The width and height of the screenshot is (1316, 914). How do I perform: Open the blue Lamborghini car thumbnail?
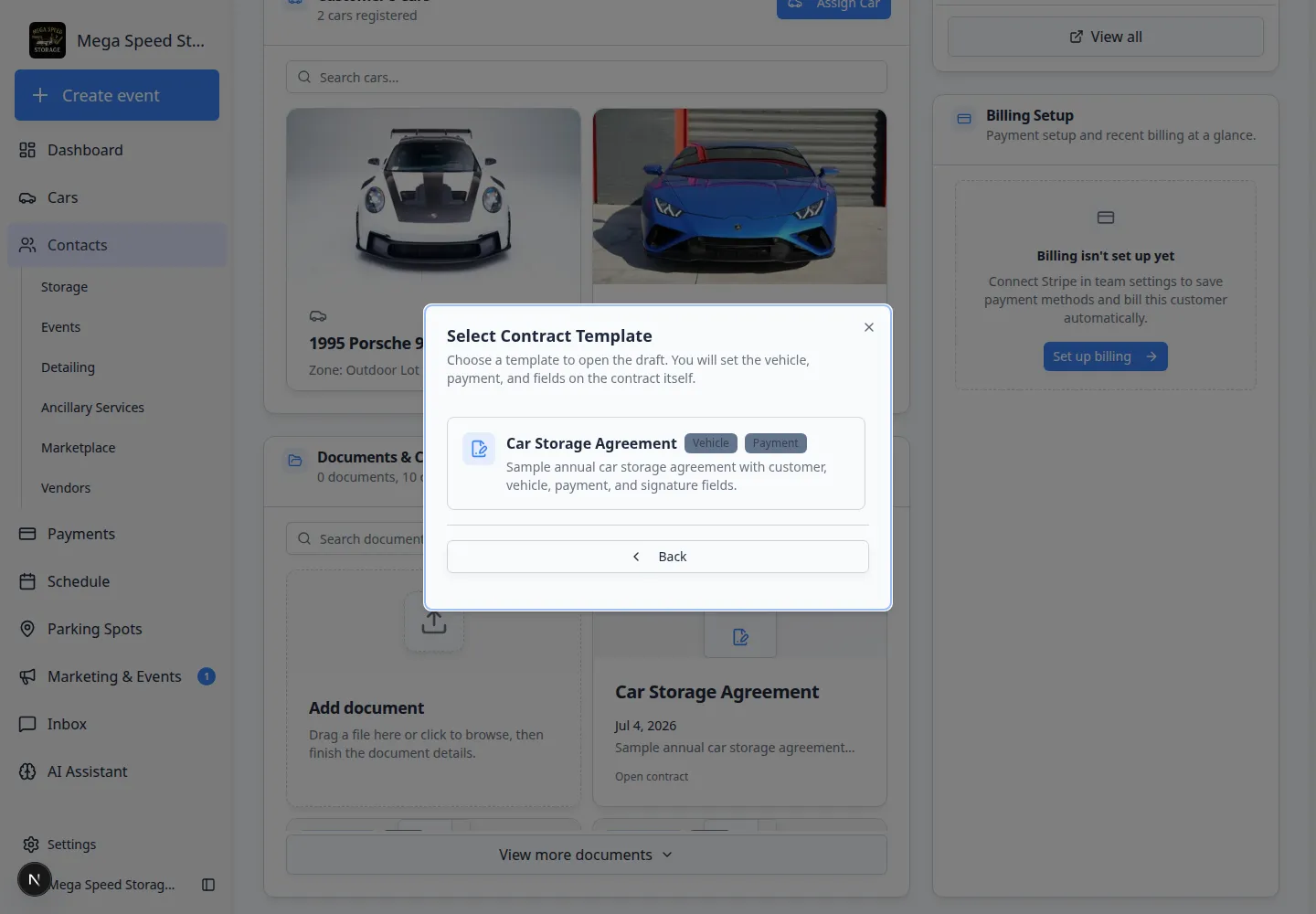click(x=739, y=197)
